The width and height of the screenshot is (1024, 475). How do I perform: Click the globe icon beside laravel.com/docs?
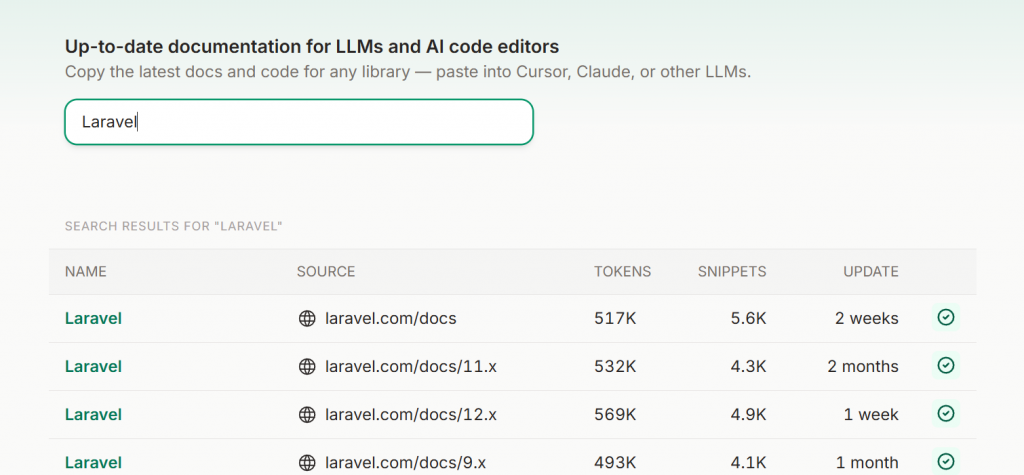pos(307,319)
